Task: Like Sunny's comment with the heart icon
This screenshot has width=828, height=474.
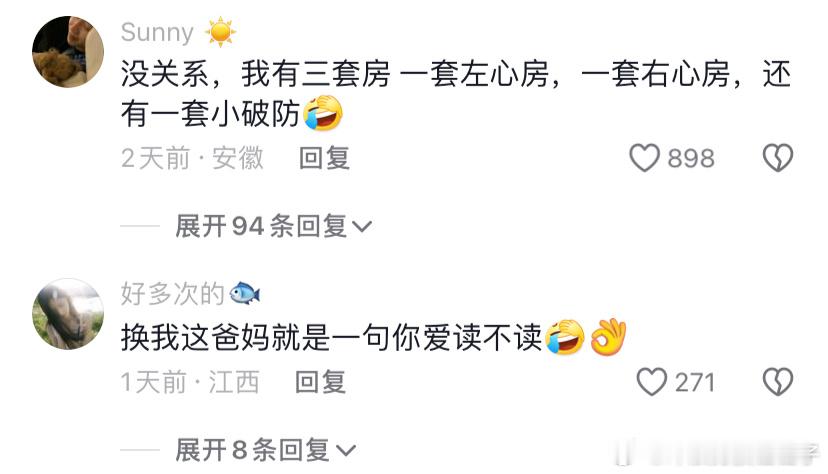Action: (644, 158)
